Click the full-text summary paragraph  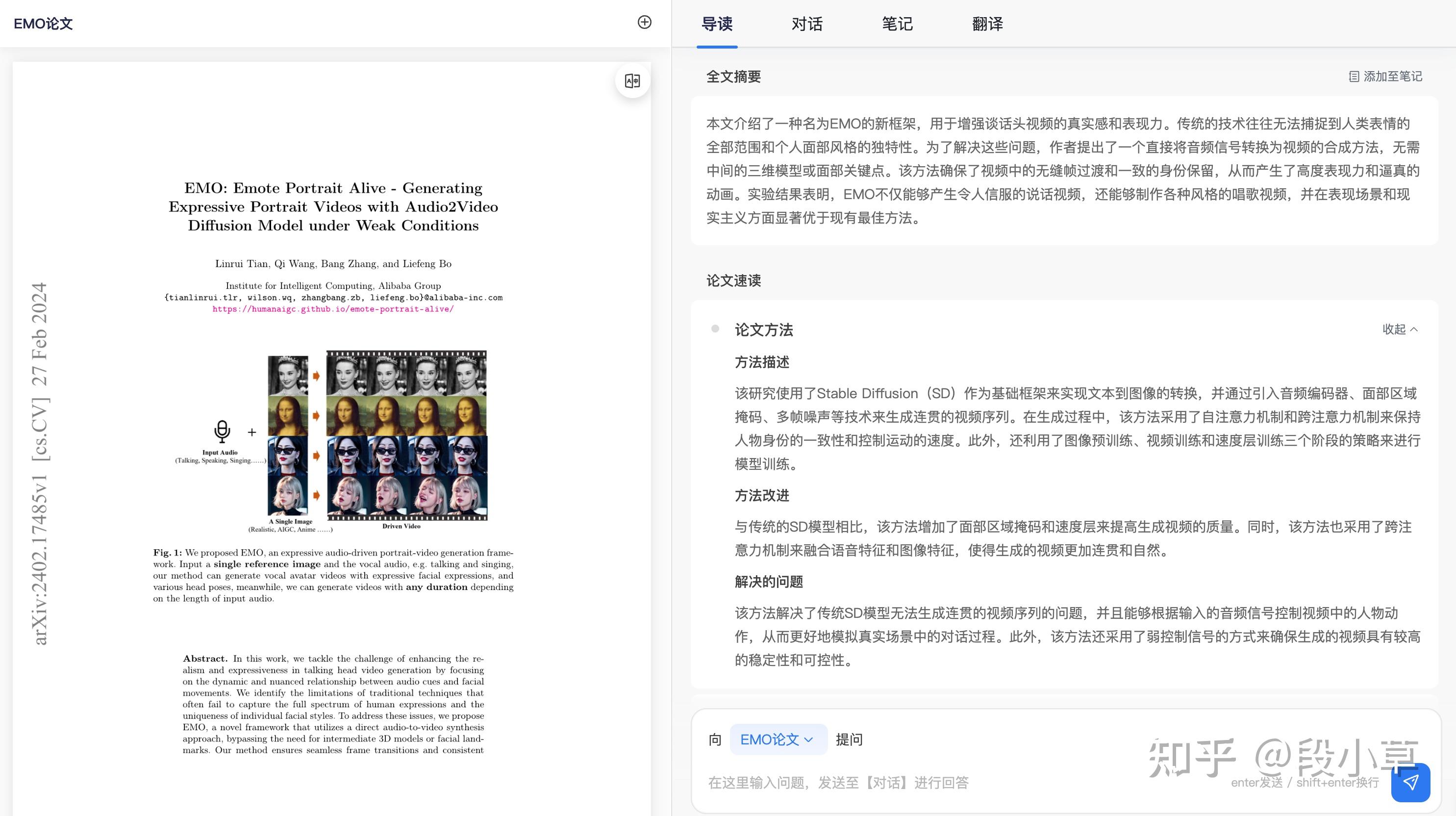click(x=1063, y=171)
